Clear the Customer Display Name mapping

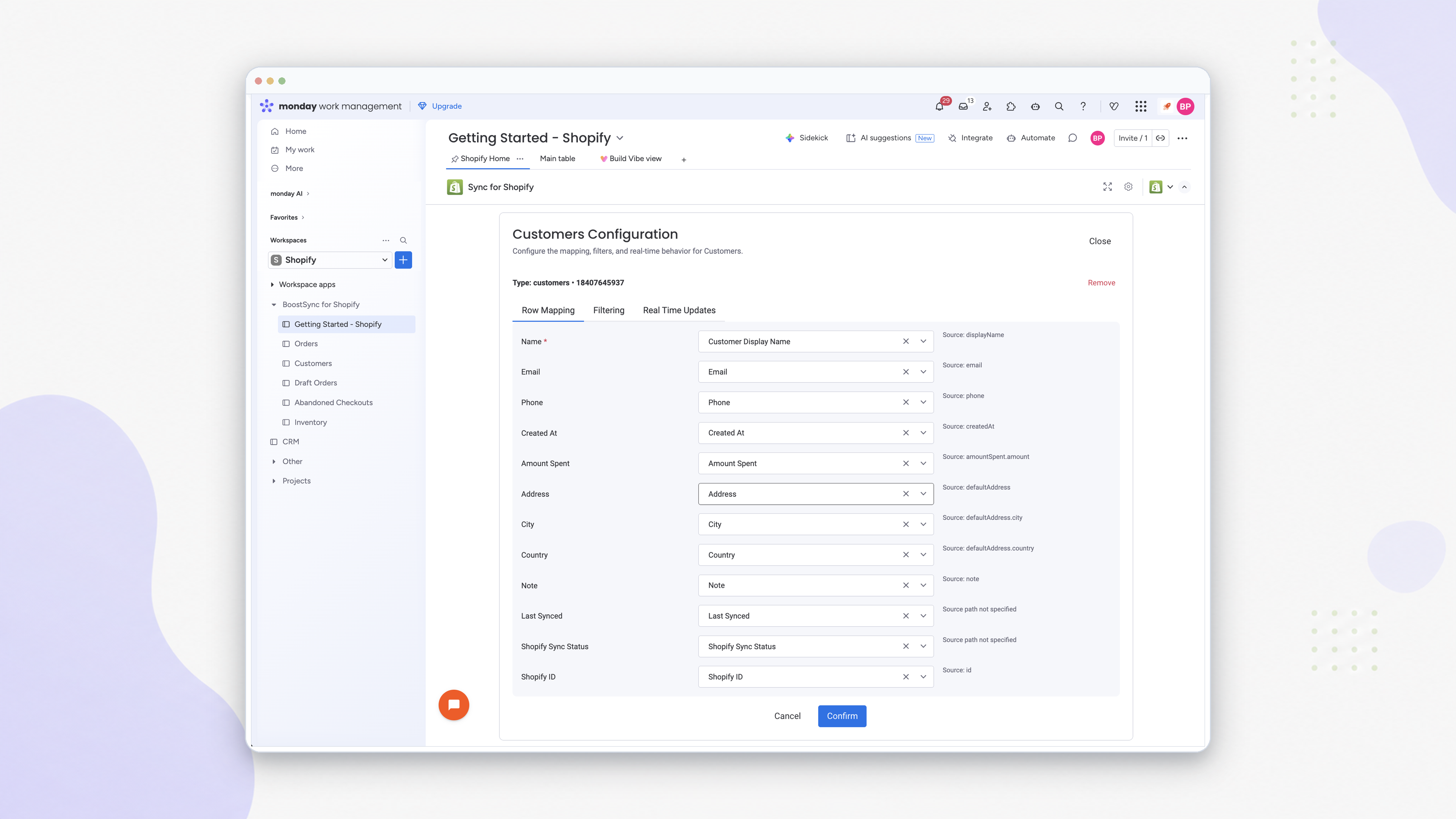pos(906,341)
